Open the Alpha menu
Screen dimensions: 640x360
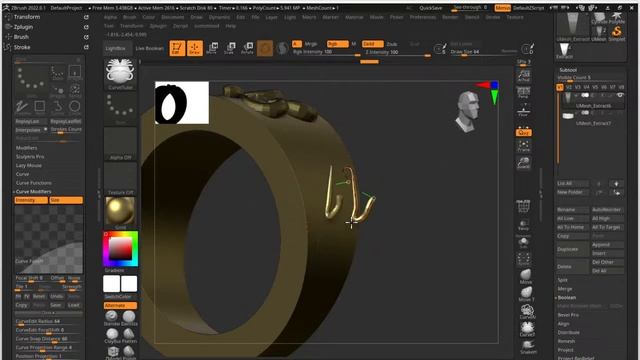tap(110, 17)
